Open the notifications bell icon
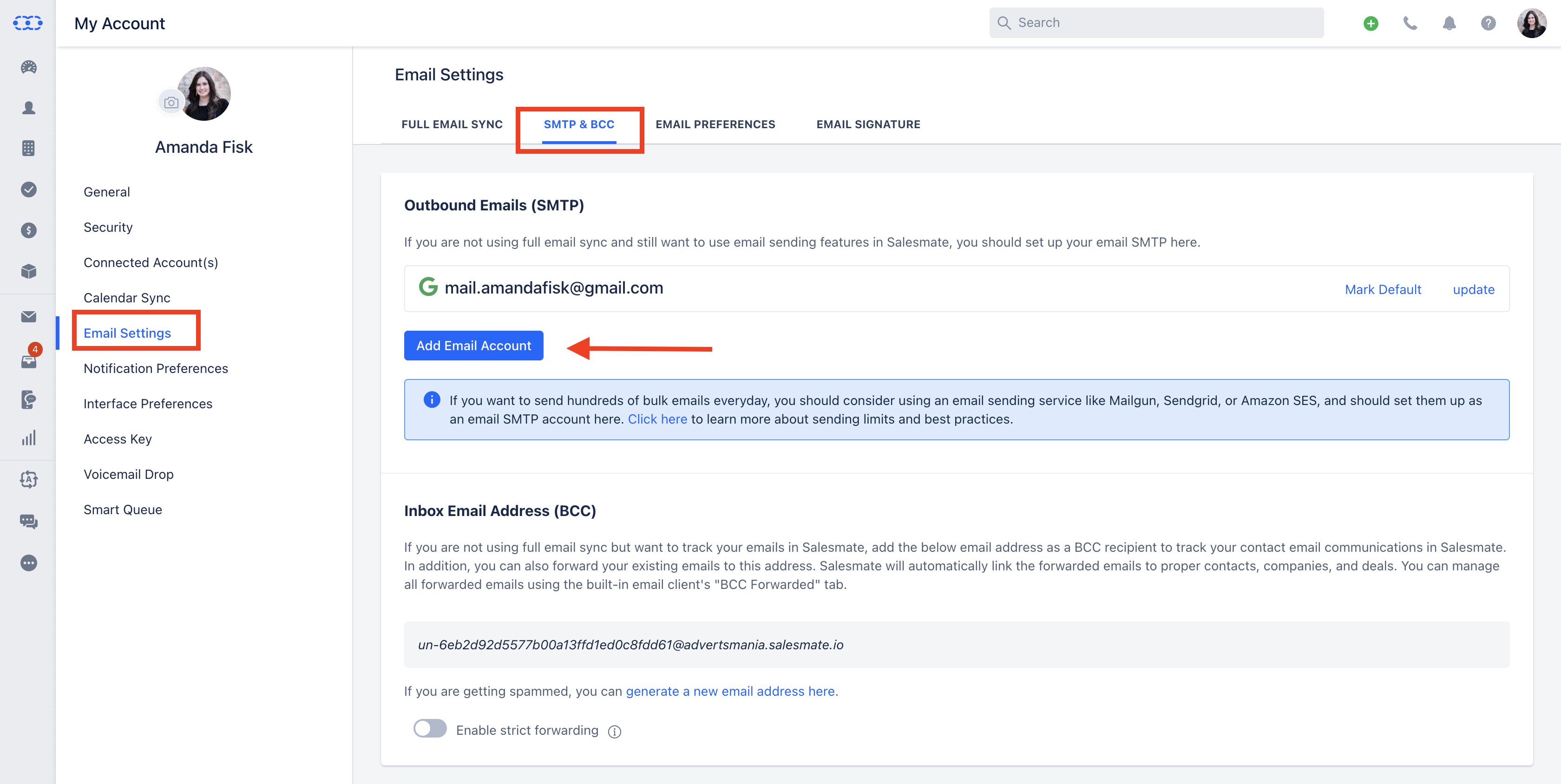This screenshot has height=784, width=1561. pos(1449,23)
